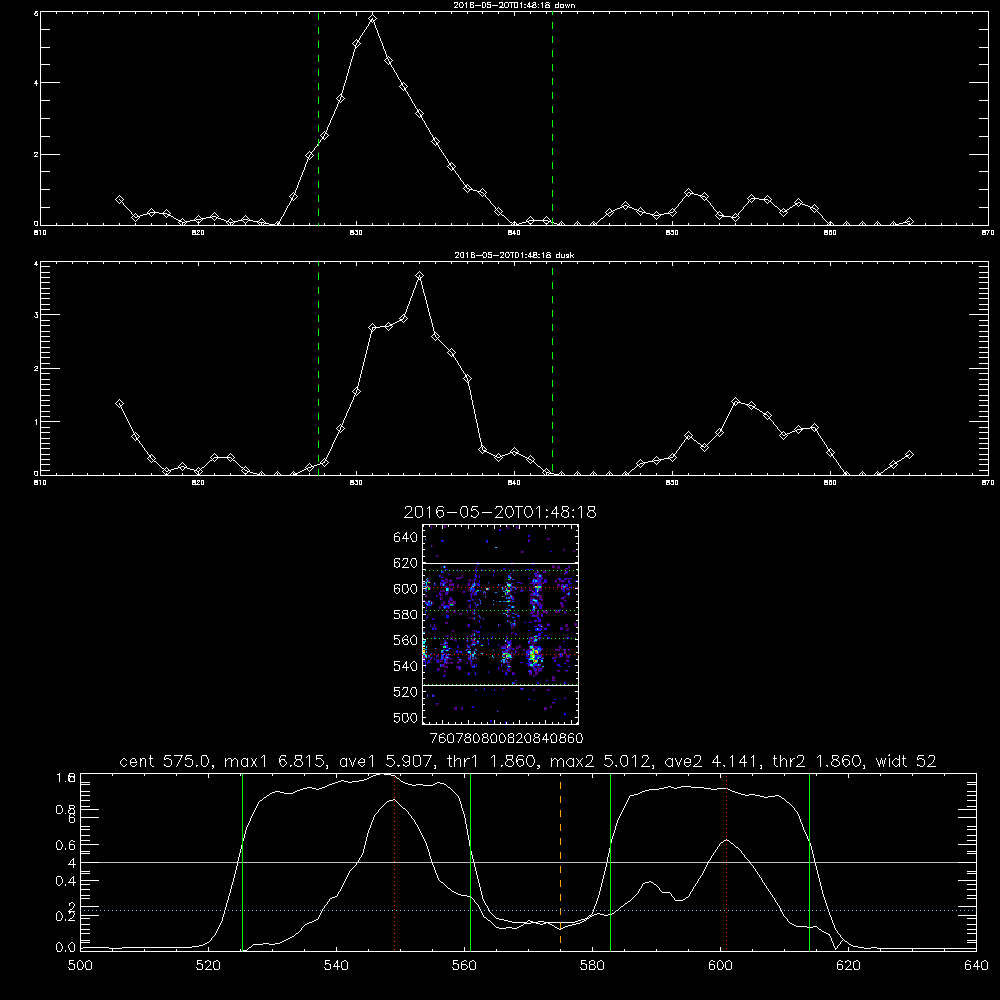Screen dimensions: 1000x1000
Task: Click the y-axis label '520' beside the color image
Action: (406, 692)
